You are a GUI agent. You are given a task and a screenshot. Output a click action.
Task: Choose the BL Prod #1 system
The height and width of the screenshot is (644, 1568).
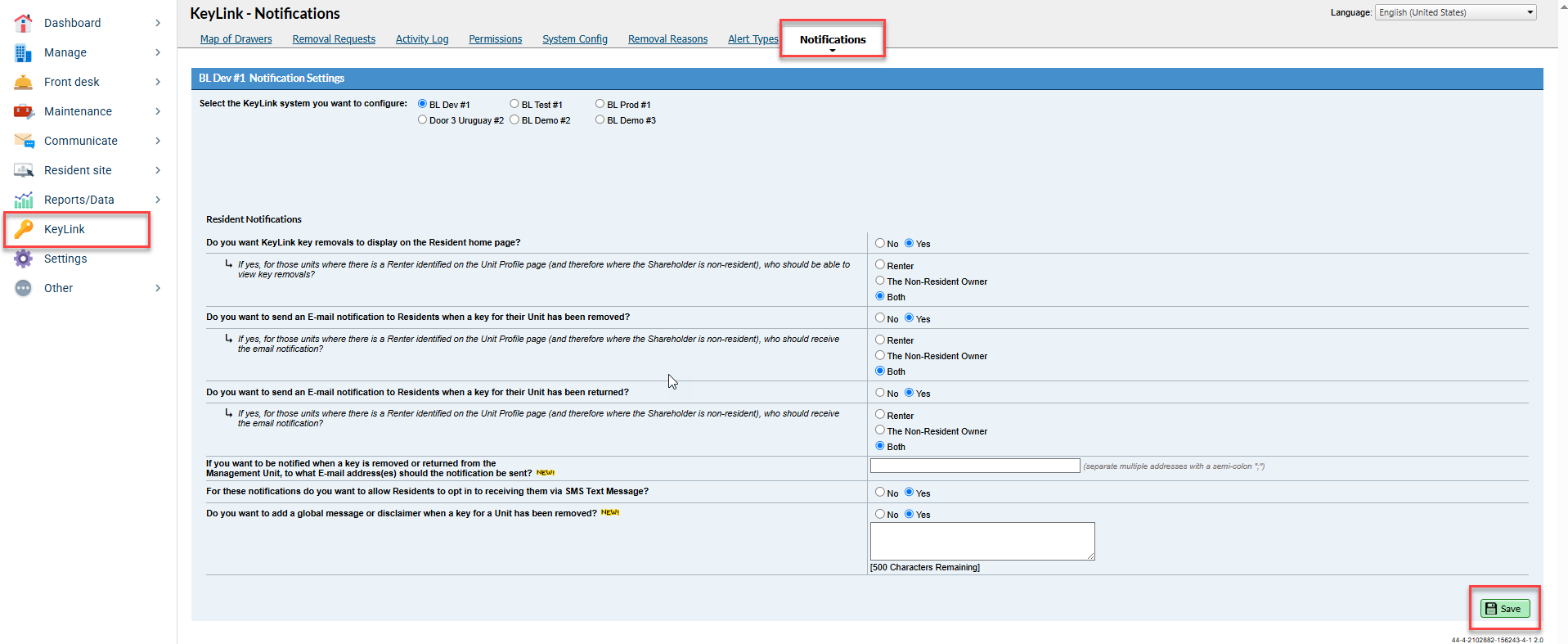click(600, 104)
